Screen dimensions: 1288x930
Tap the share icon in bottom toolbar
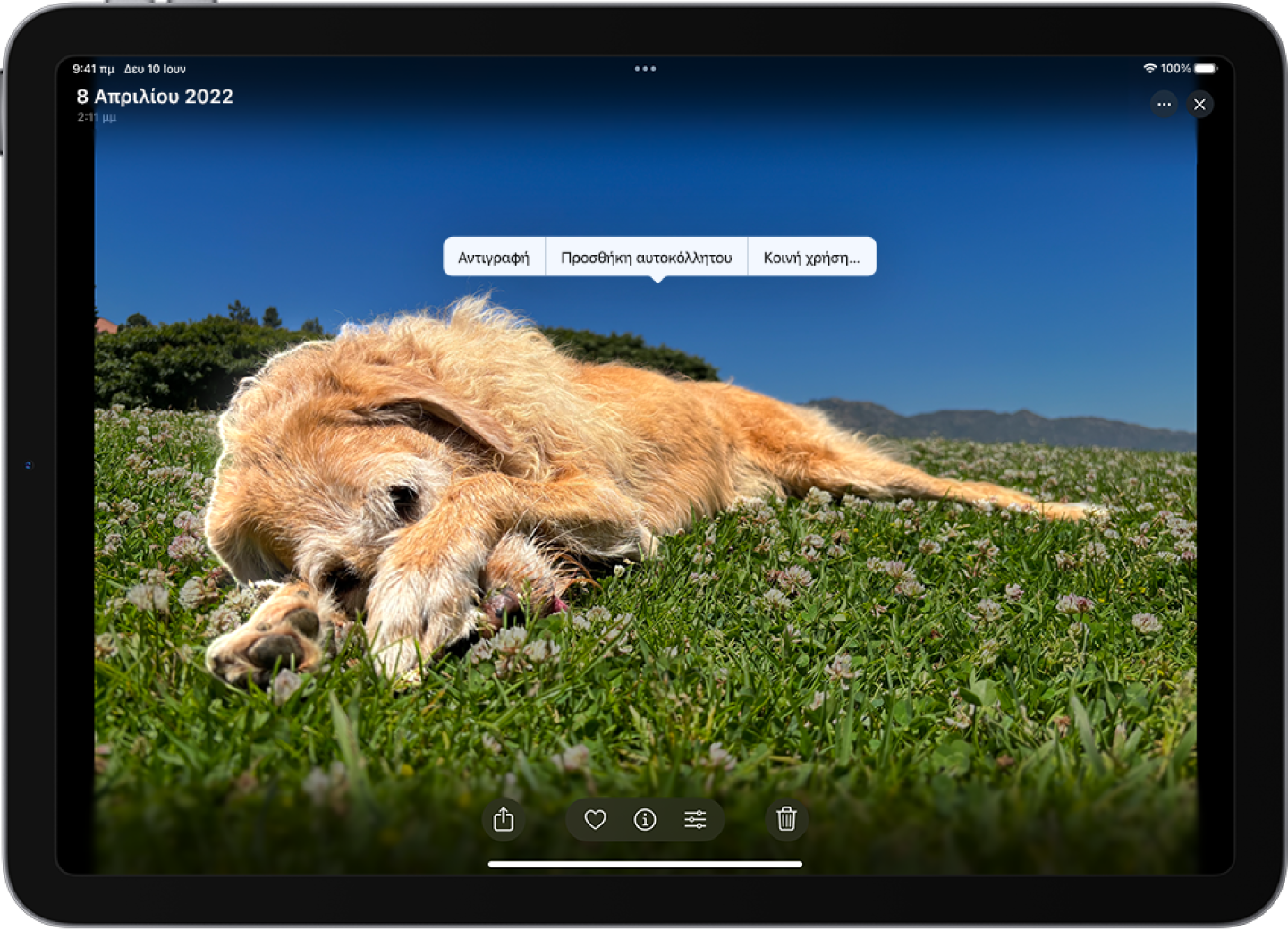(x=504, y=819)
